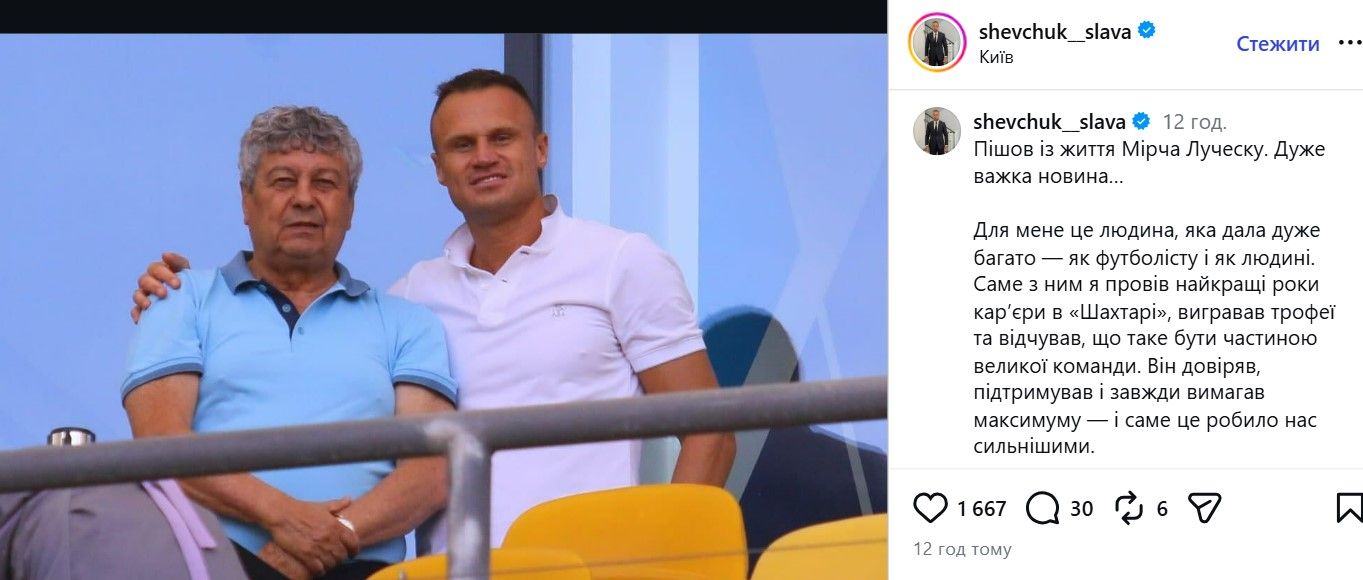Open the story from the ringed header avatar
Image resolution: width=1363 pixels, height=580 pixels.
pyautogui.click(x=937, y=43)
